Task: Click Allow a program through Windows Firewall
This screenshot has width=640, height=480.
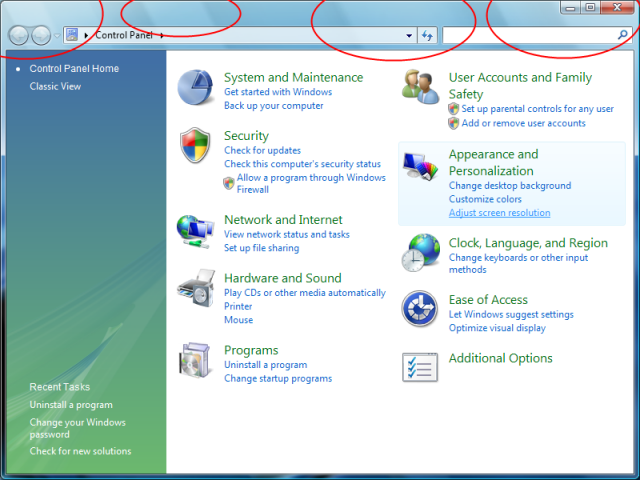Action: tap(311, 184)
